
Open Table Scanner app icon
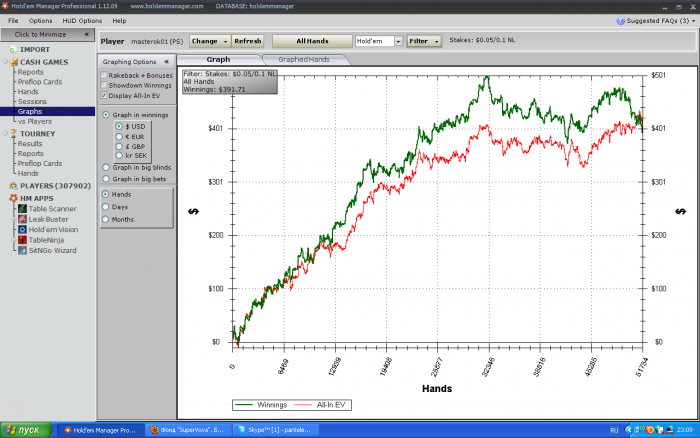pyautogui.click(x=22, y=209)
